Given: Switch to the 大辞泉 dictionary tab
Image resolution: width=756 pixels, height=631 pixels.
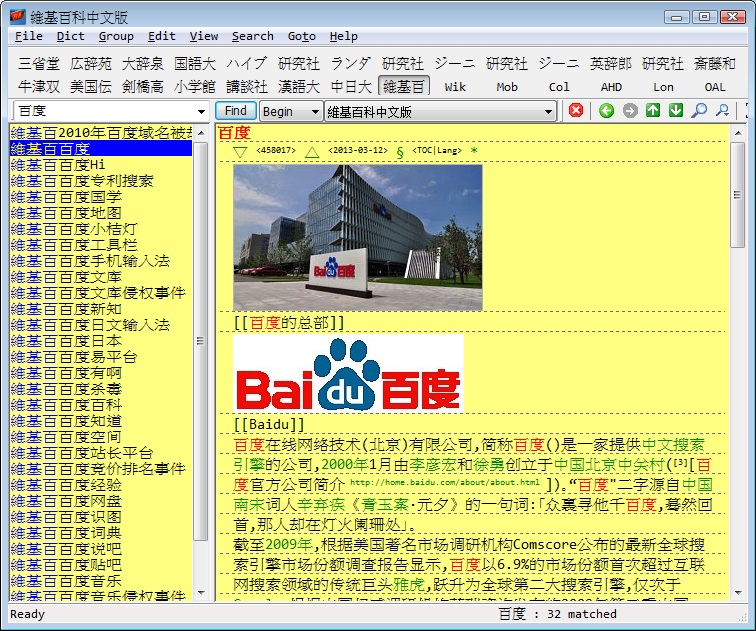Looking at the screenshot, I should [x=143, y=64].
